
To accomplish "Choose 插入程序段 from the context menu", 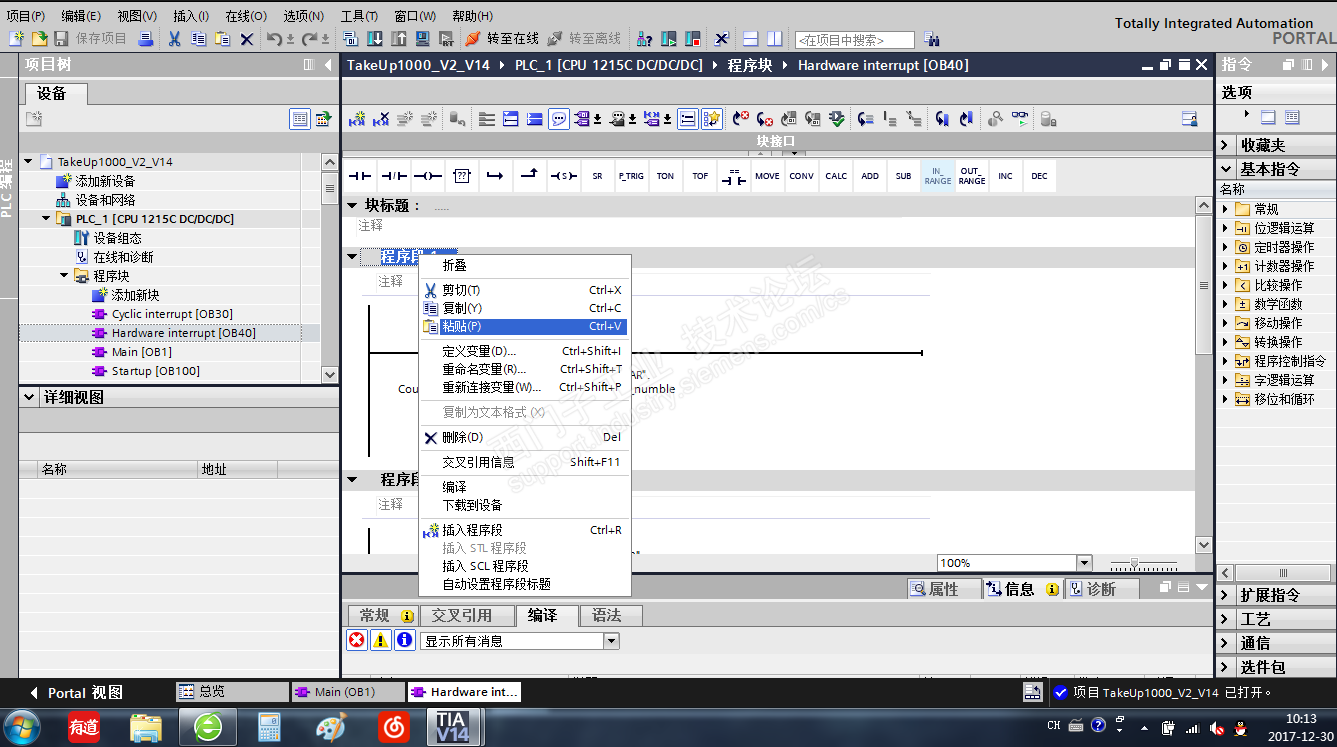I will coord(524,530).
